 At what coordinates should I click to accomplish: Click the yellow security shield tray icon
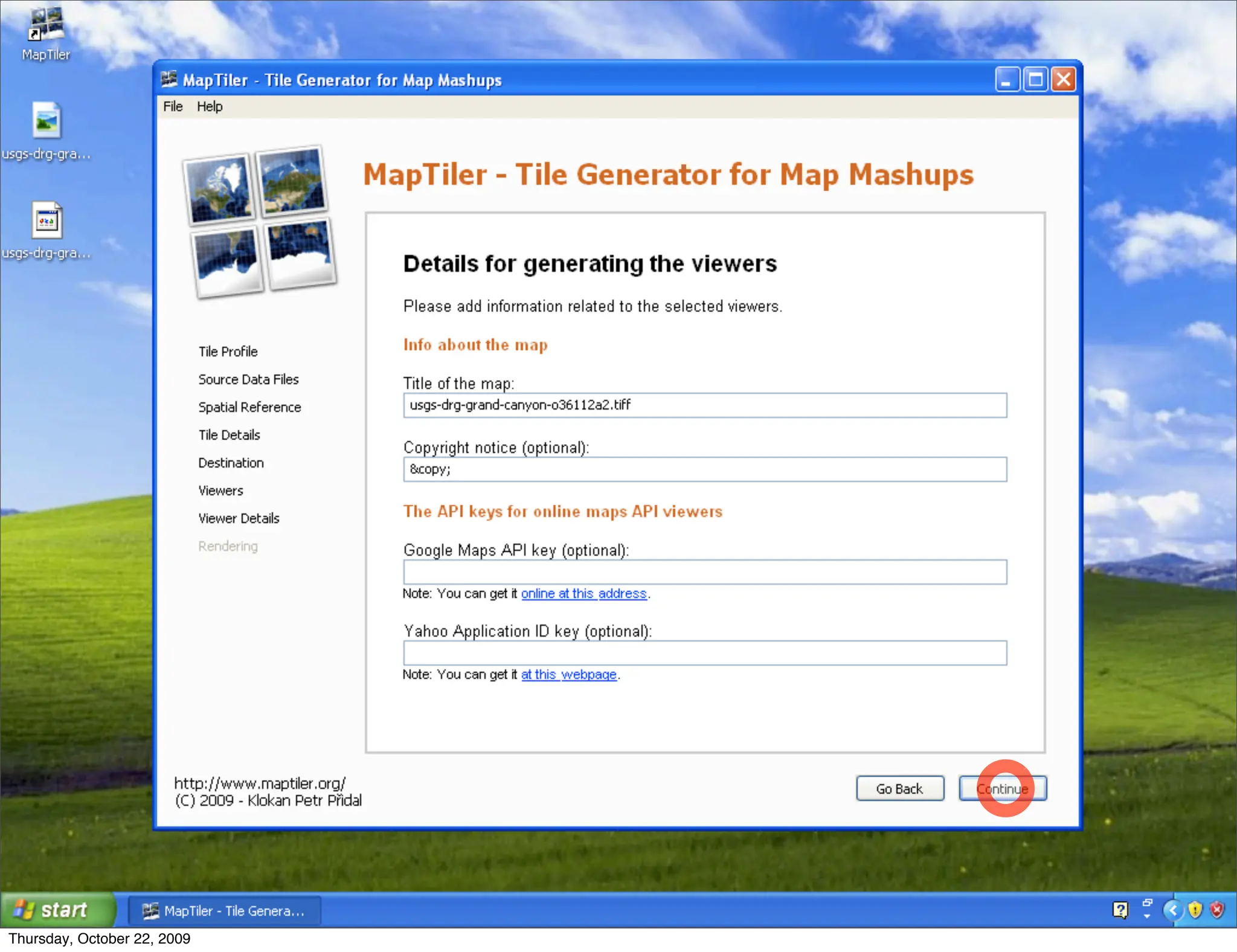point(1195,910)
